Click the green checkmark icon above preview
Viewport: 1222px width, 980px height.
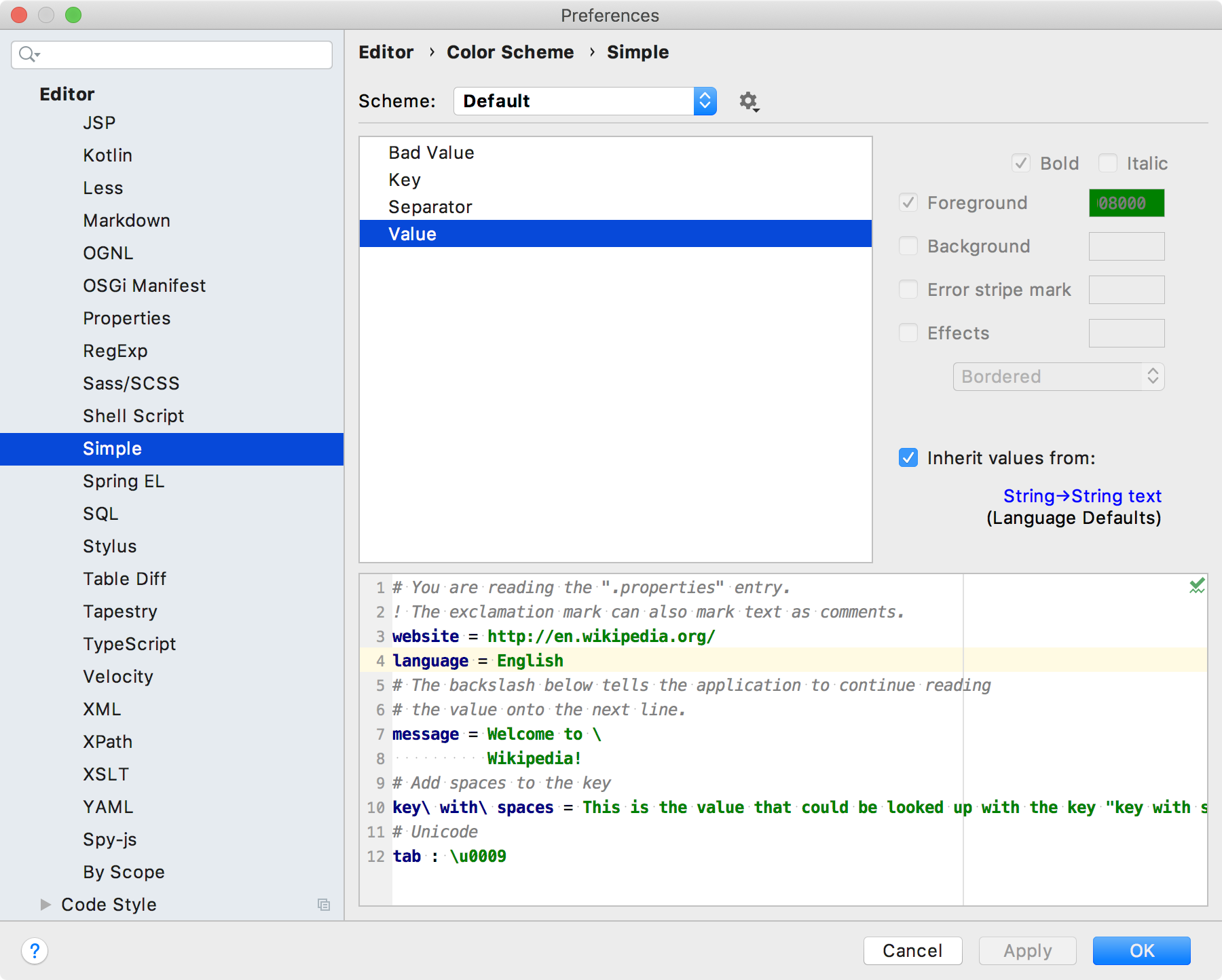(x=1196, y=585)
